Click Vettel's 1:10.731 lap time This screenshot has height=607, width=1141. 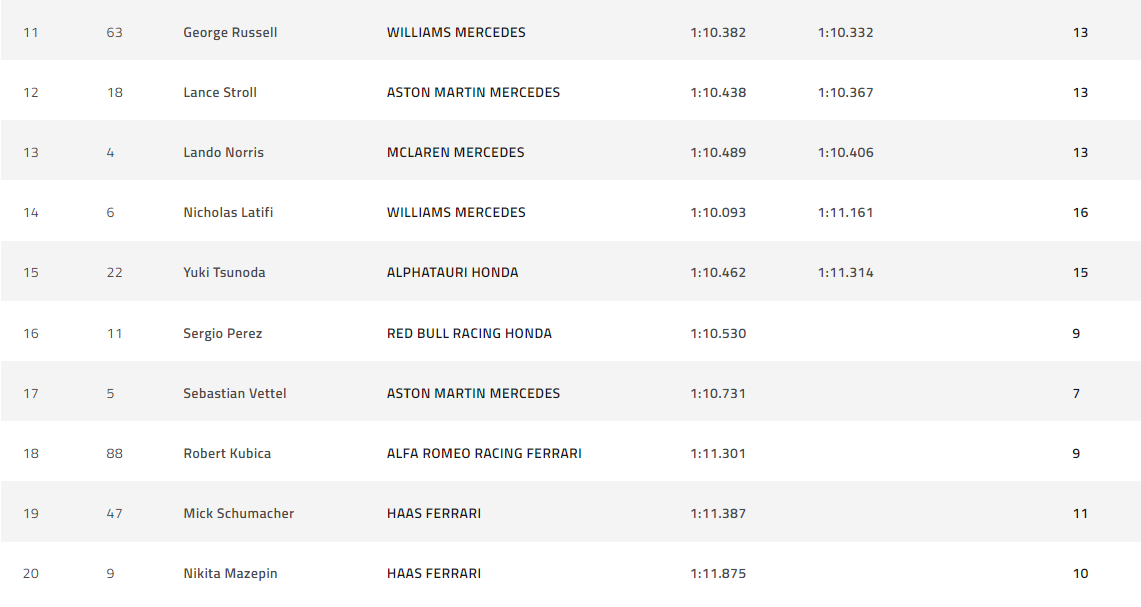pyautogui.click(x=718, y=393)
